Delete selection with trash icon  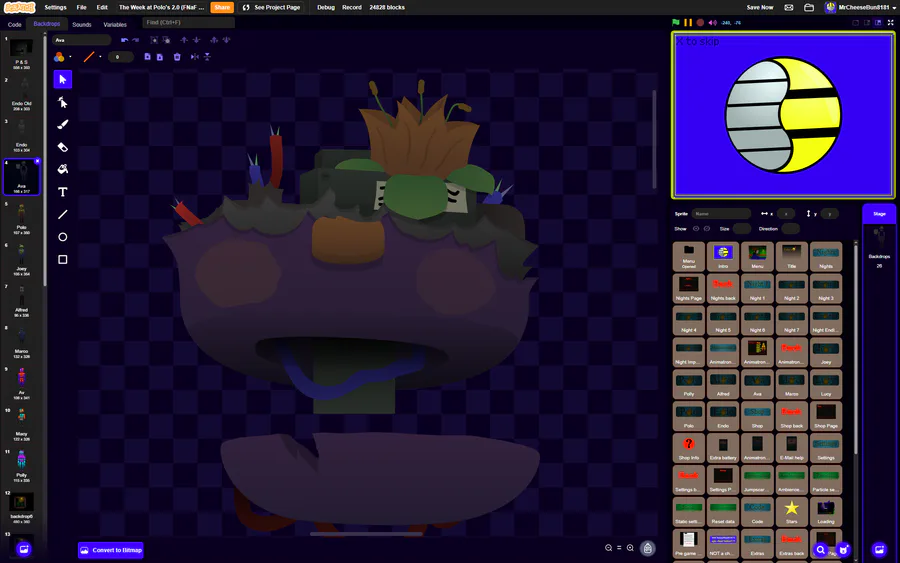(x=177, y=57)
